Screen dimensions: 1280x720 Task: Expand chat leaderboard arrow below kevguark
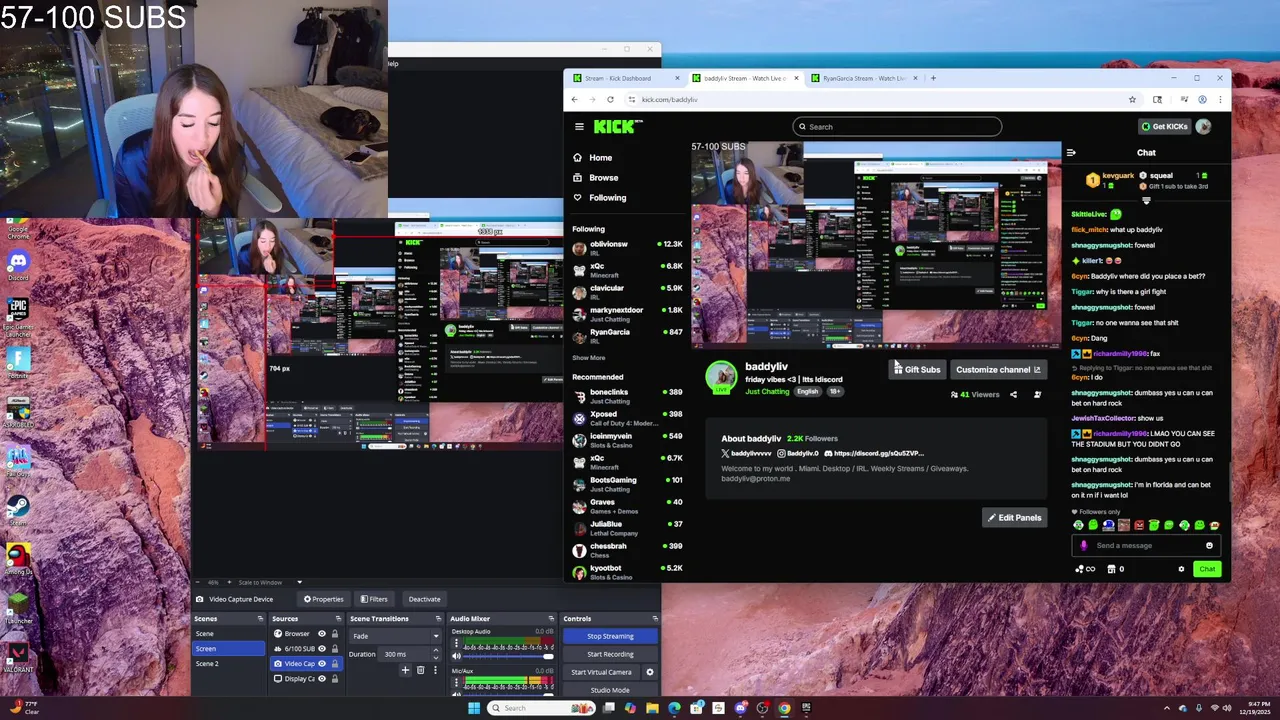click(x=1146, y=201)
